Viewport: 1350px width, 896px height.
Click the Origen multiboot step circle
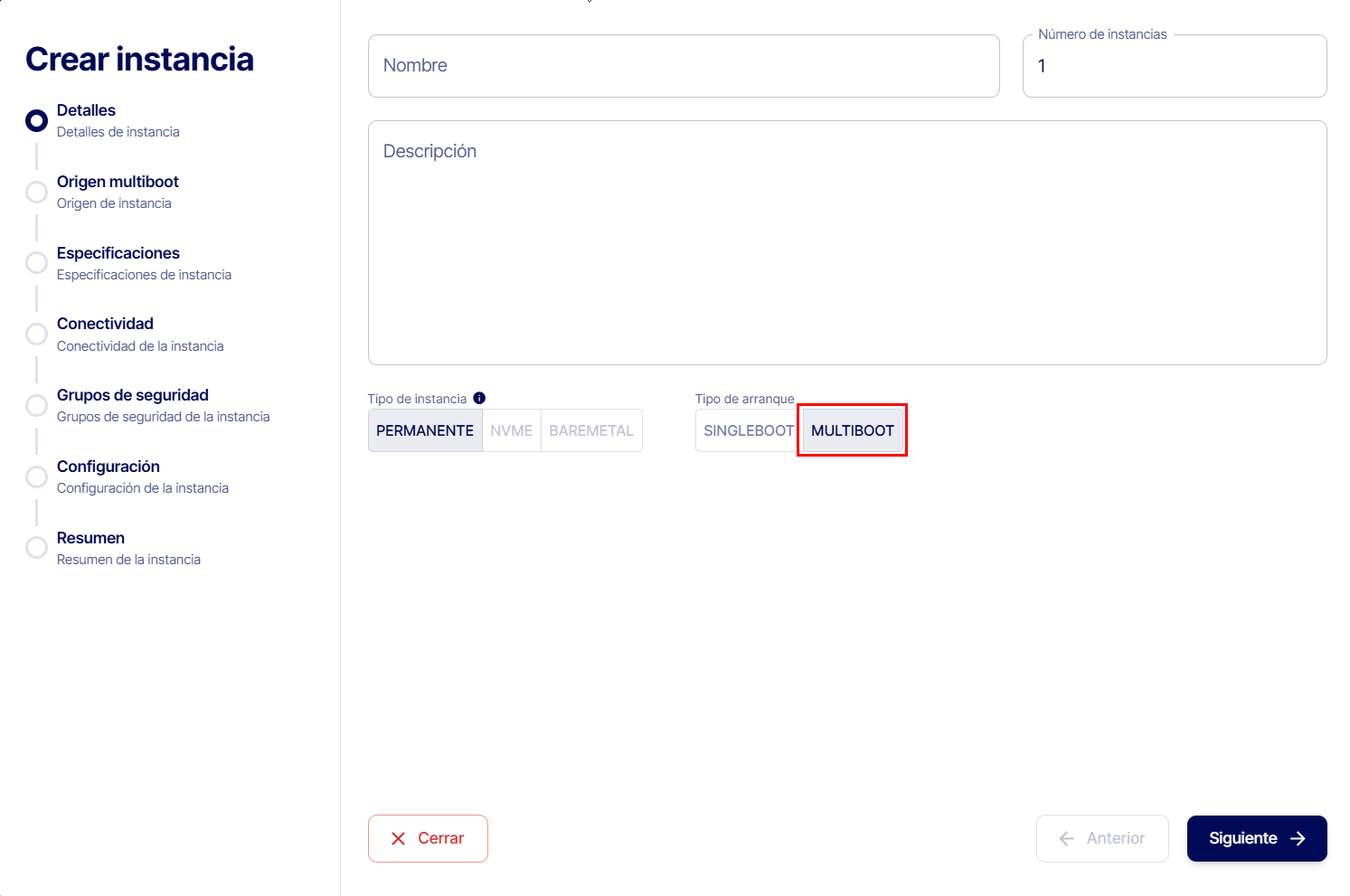tap(36, 192)
